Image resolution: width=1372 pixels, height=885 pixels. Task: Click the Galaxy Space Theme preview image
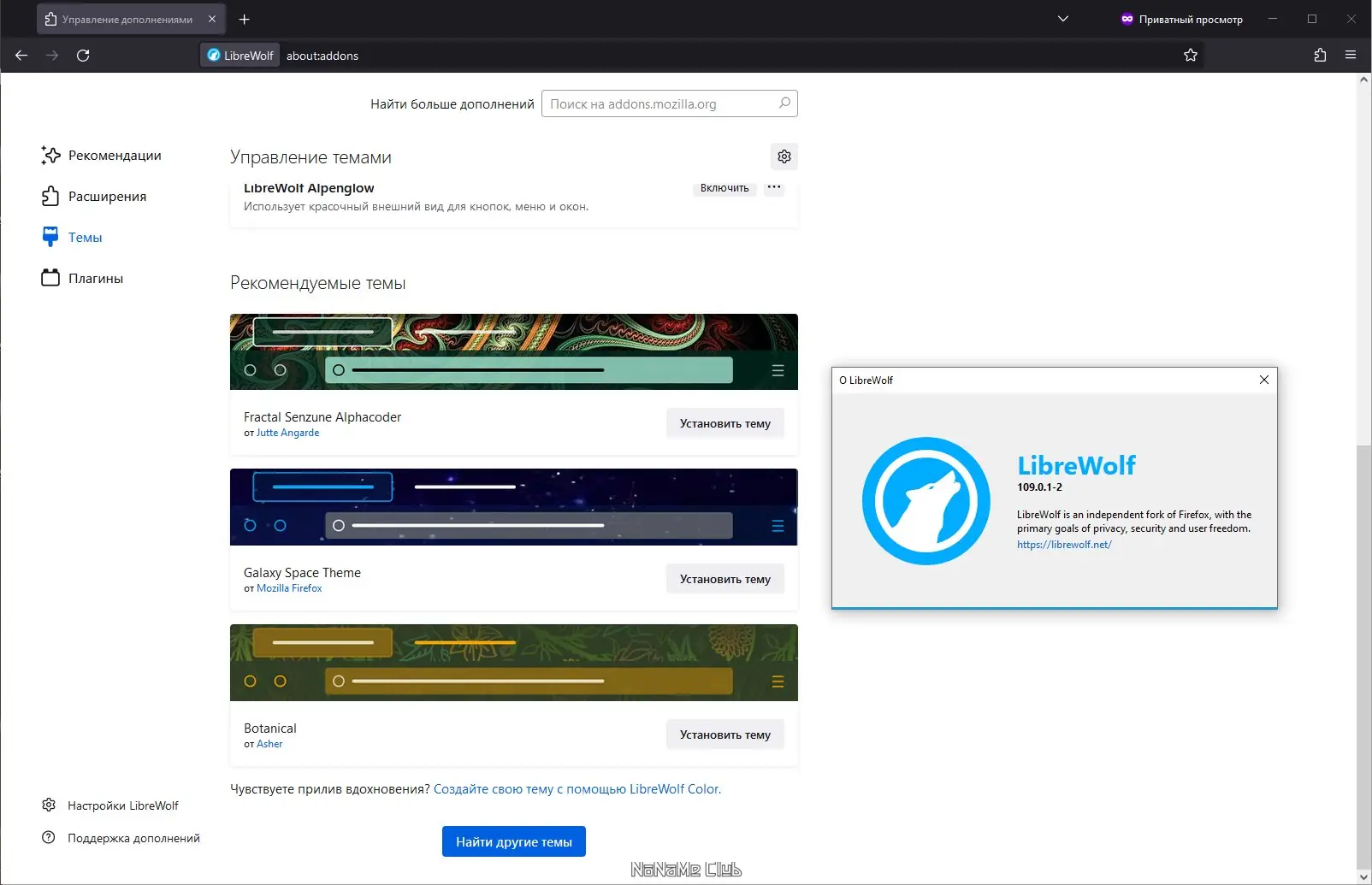pyautogui.click(x=514, y=507)
